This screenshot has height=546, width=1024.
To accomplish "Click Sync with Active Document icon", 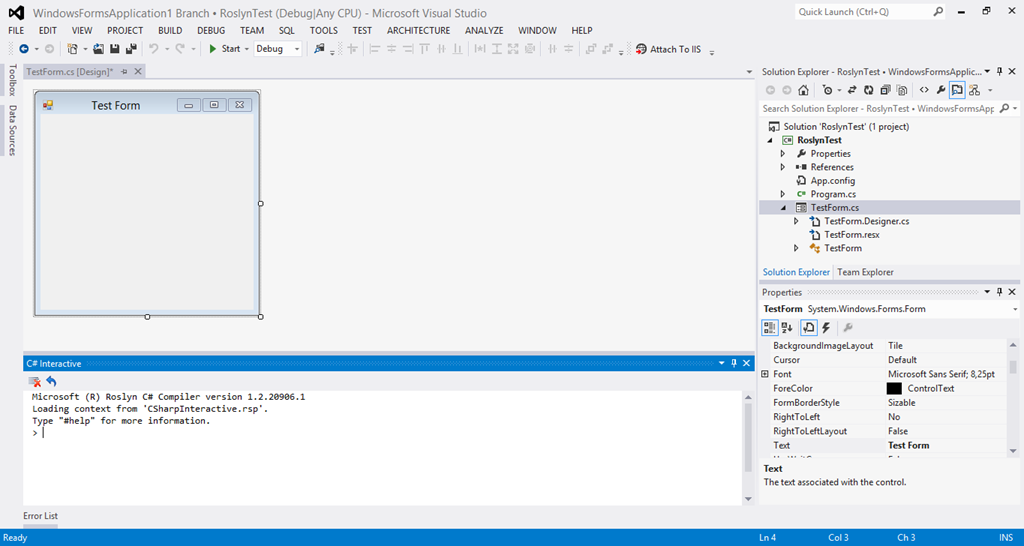I will (852, 90).
